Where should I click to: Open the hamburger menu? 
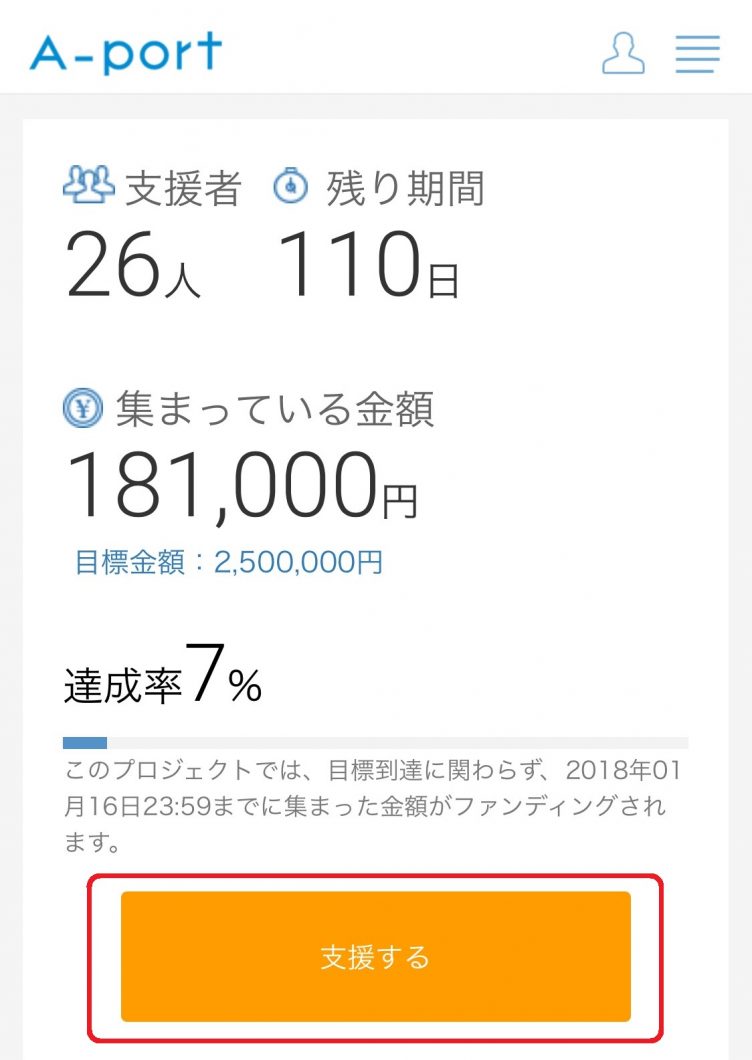pyautogui.click(x=697, y=53)
